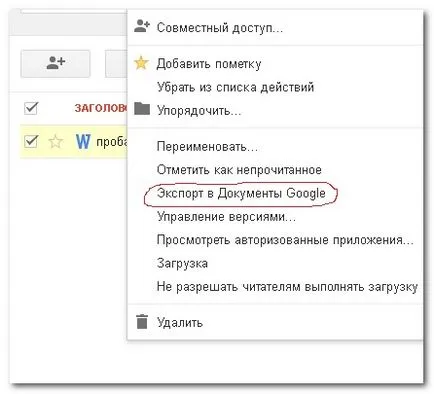Choose Добавить пометку menu entry
Image resolution: width=434 pixels, height=394 pixels.
[209, 64]
